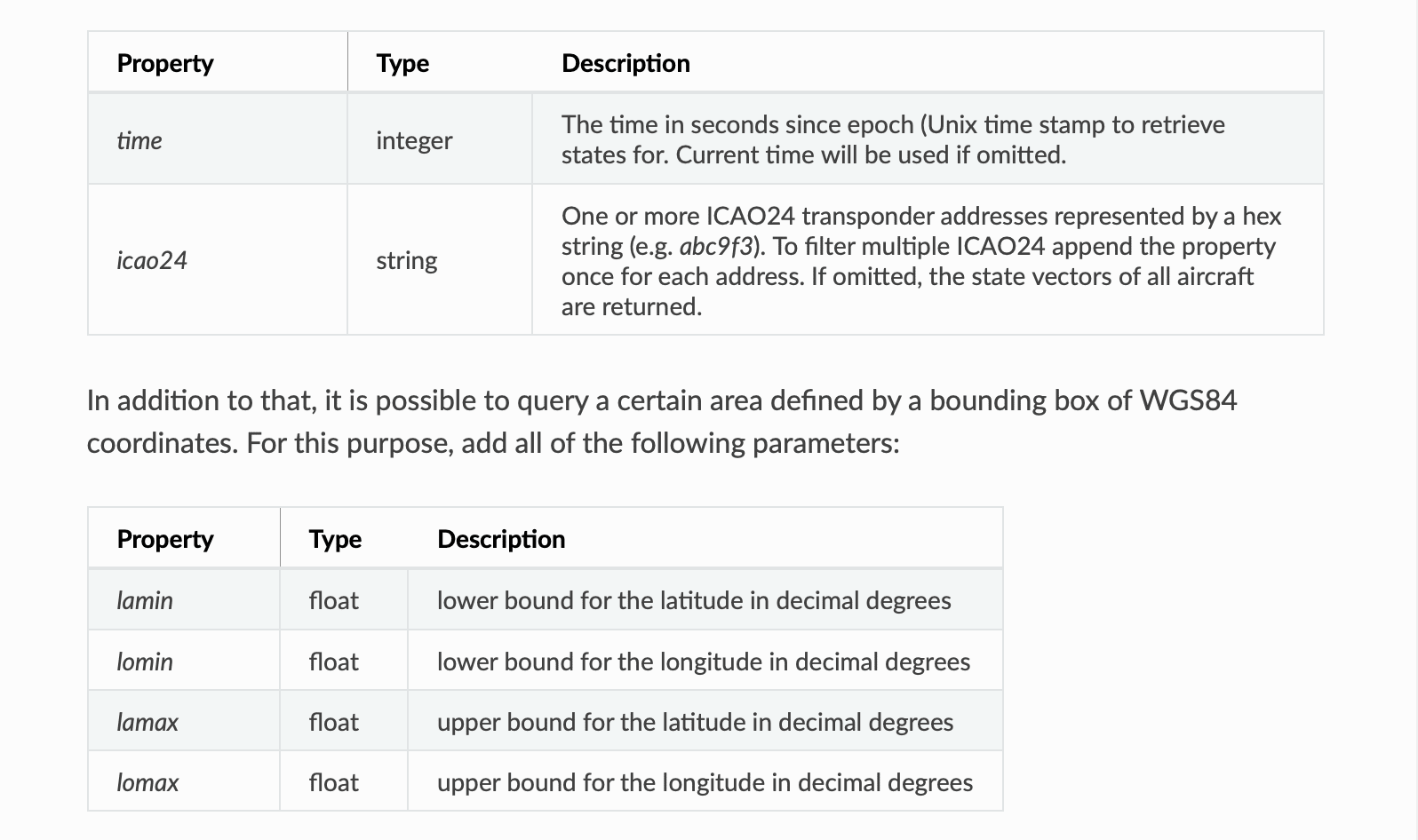
Task: Click the first table's Description header
Action: (x=625, y=63)
